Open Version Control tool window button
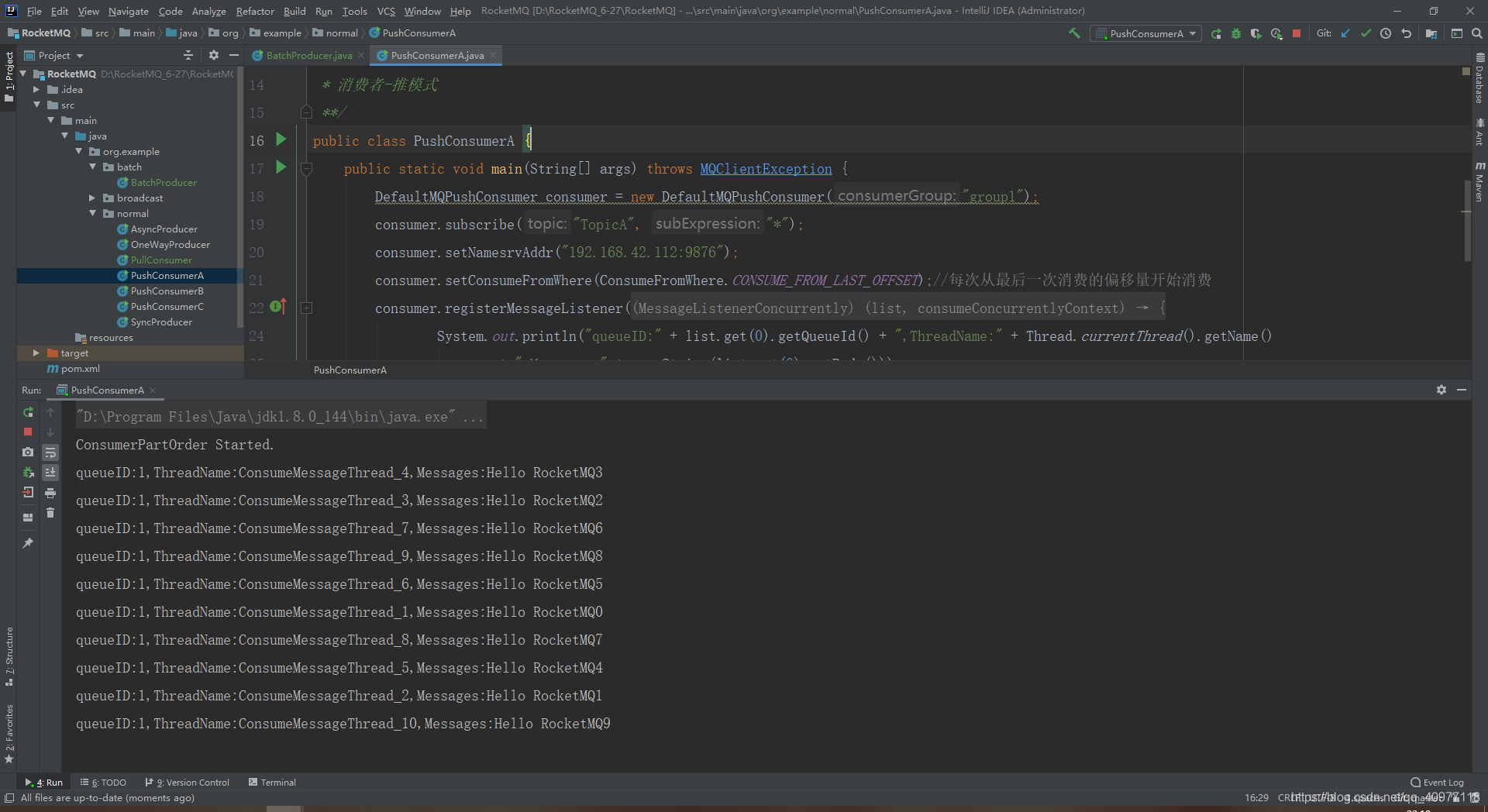1488x812 pixels. point(187,783)
